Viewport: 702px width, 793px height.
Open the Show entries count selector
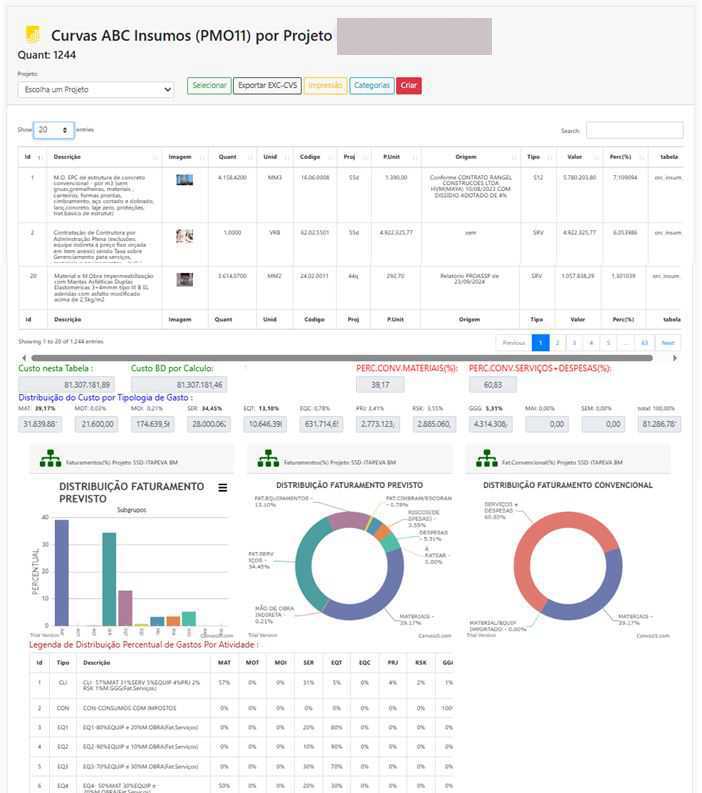(54, 130)
